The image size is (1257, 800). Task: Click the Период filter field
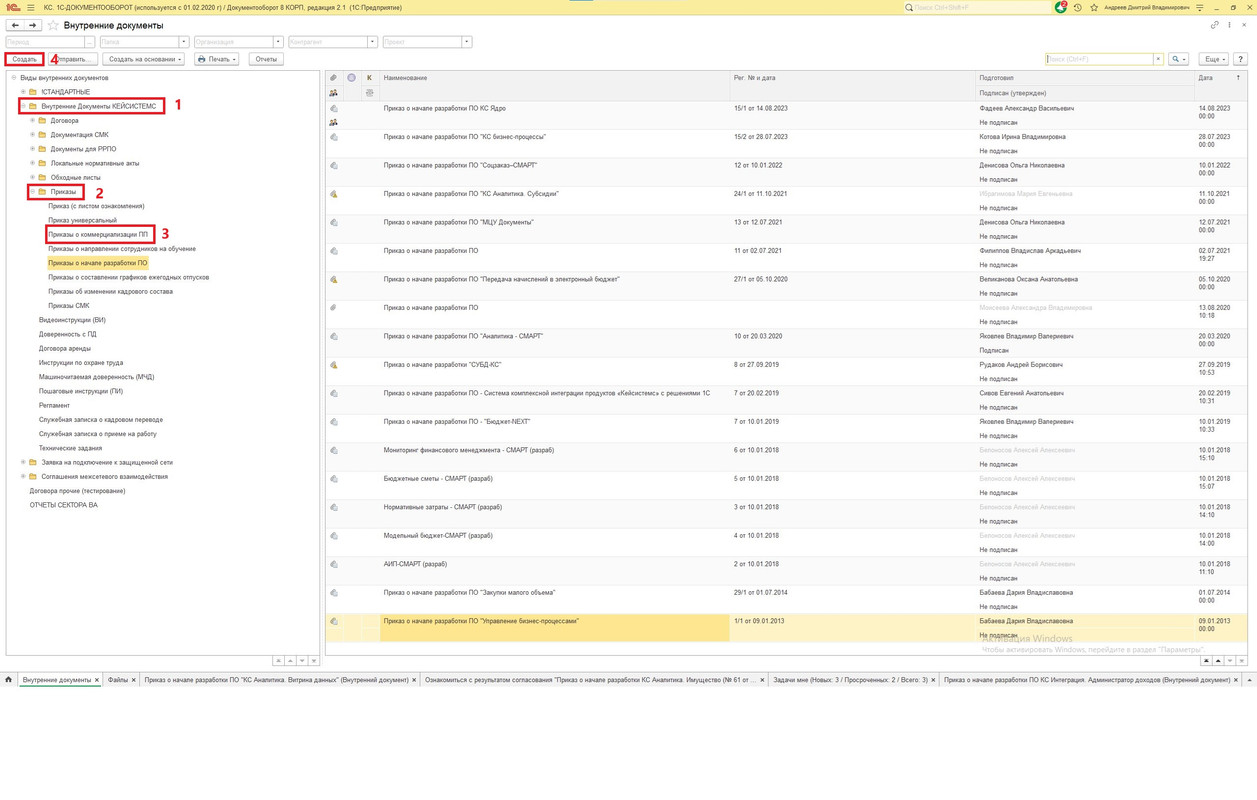[x=45, y=42]
